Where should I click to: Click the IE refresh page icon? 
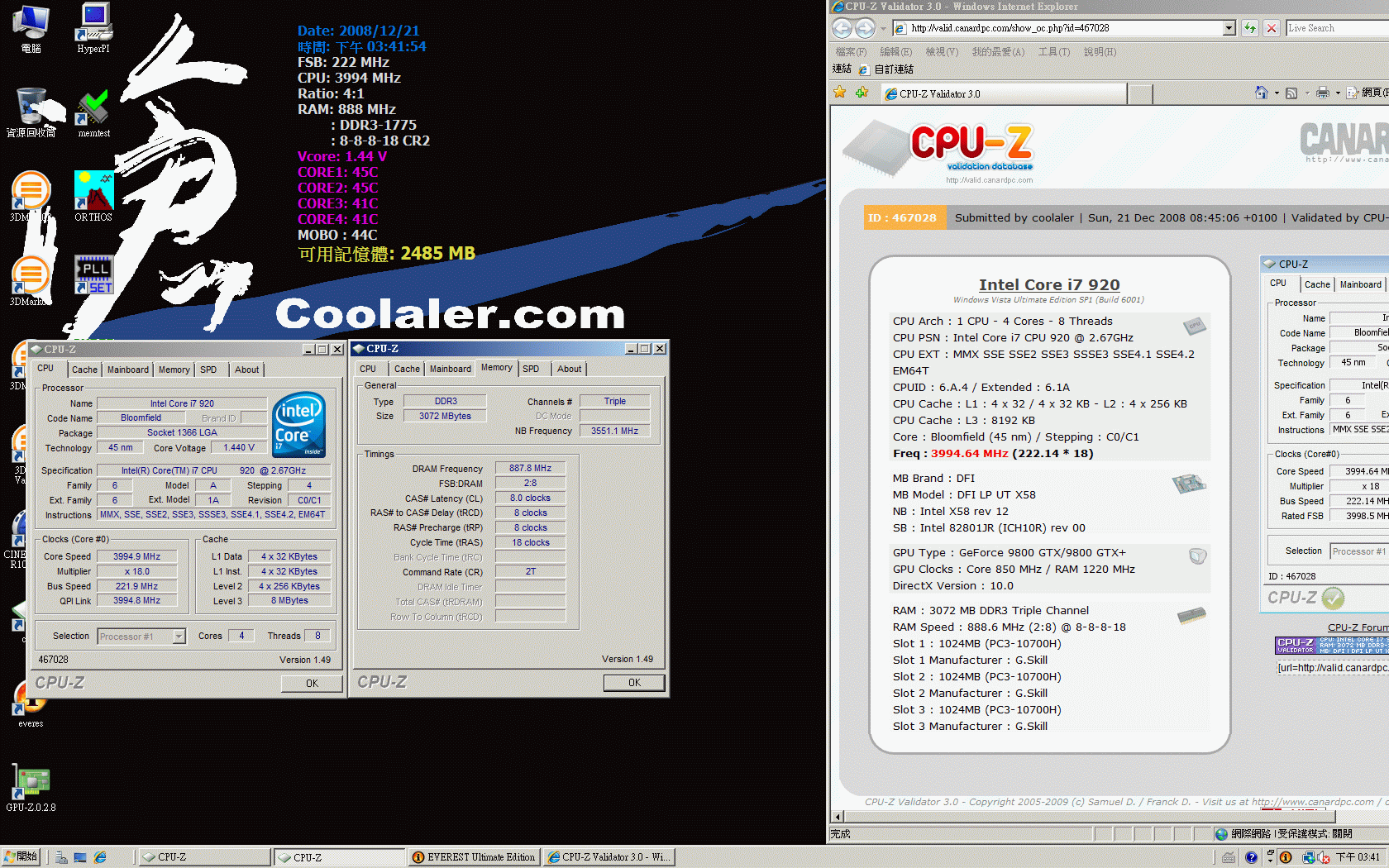coord(1250,28)
